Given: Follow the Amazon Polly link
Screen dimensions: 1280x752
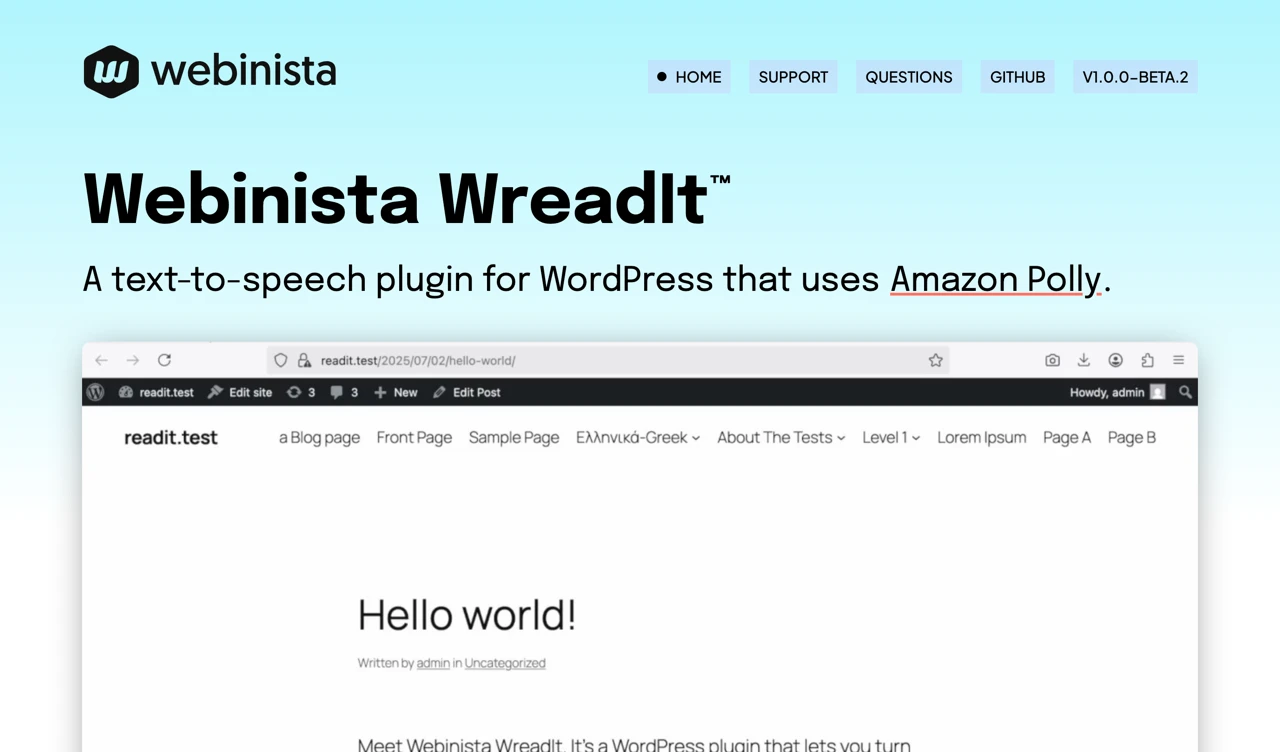Looking at the screenshot, I should pyautogui.click(x=996, y=280).
